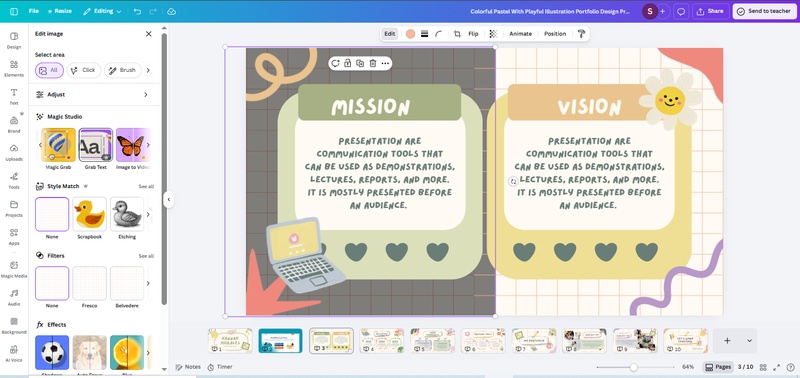Lock the selected image element

[347, 63]
